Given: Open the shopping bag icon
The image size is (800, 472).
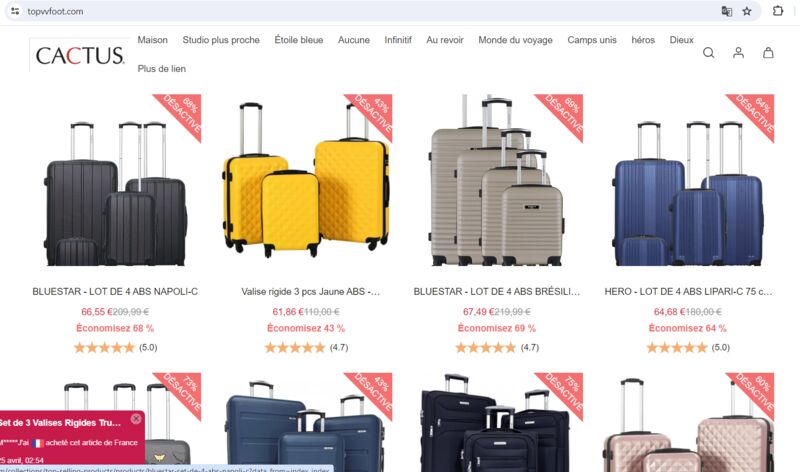Looking at the screenshot, I should 768,53.
